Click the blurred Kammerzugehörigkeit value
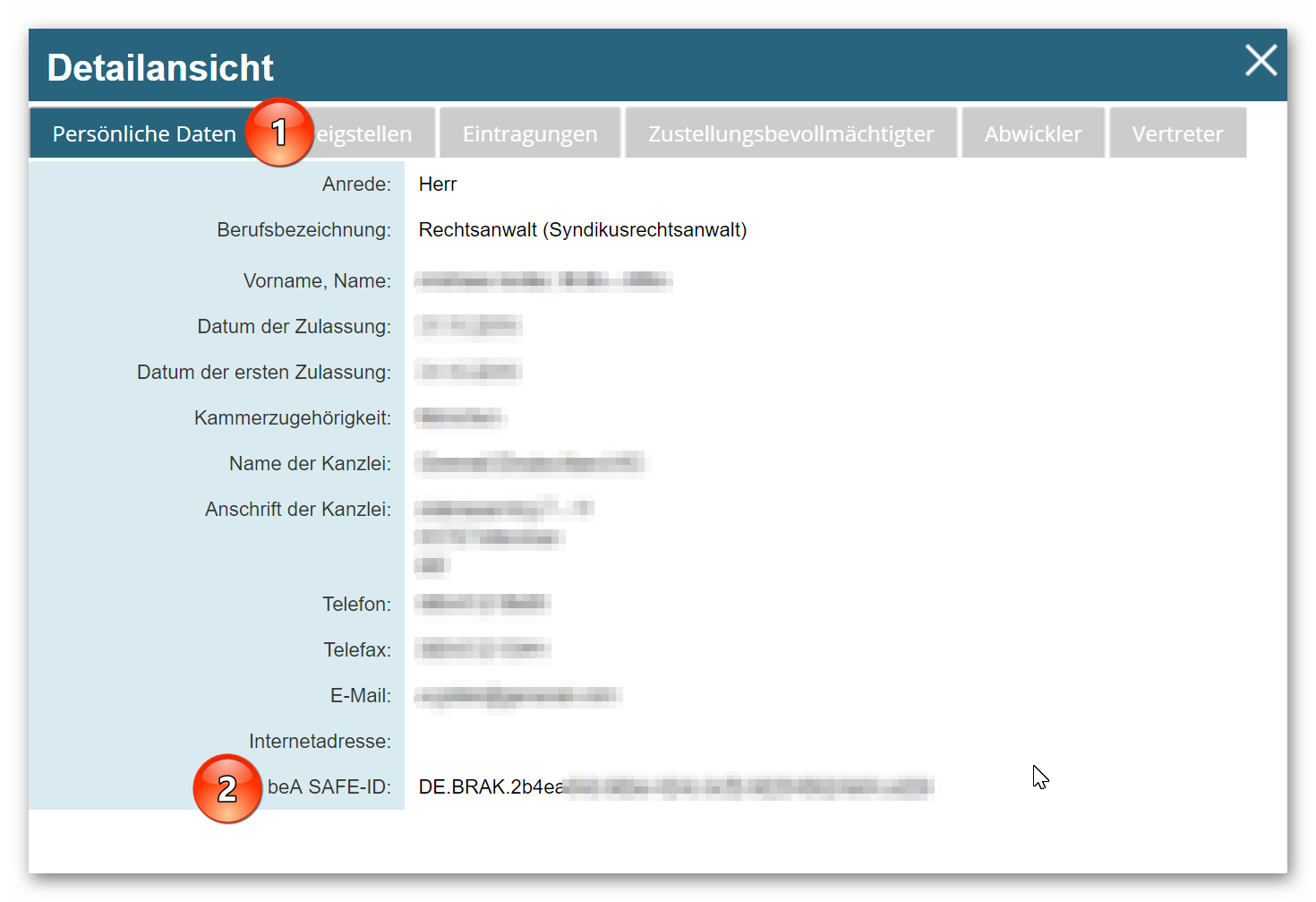This screenshot has height=902, width=1316. click(460, 418)
